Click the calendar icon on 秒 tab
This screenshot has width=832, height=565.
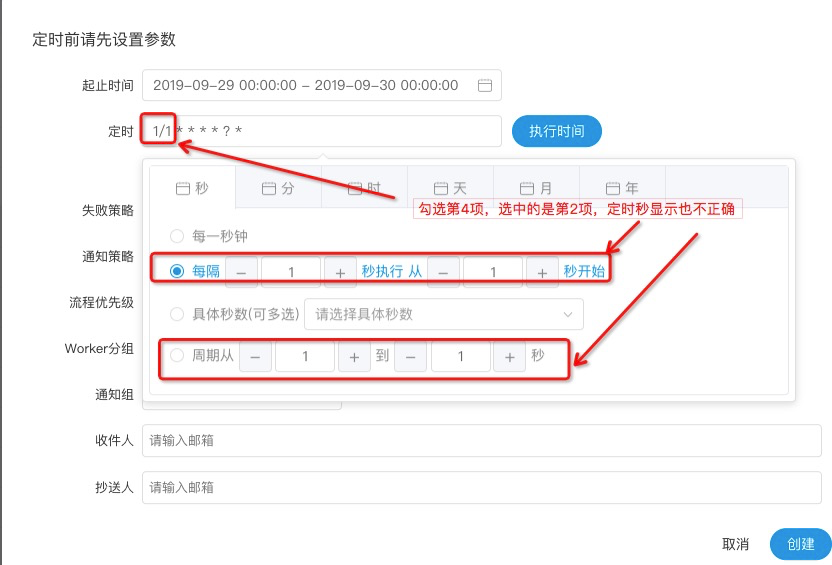point(183,188)
